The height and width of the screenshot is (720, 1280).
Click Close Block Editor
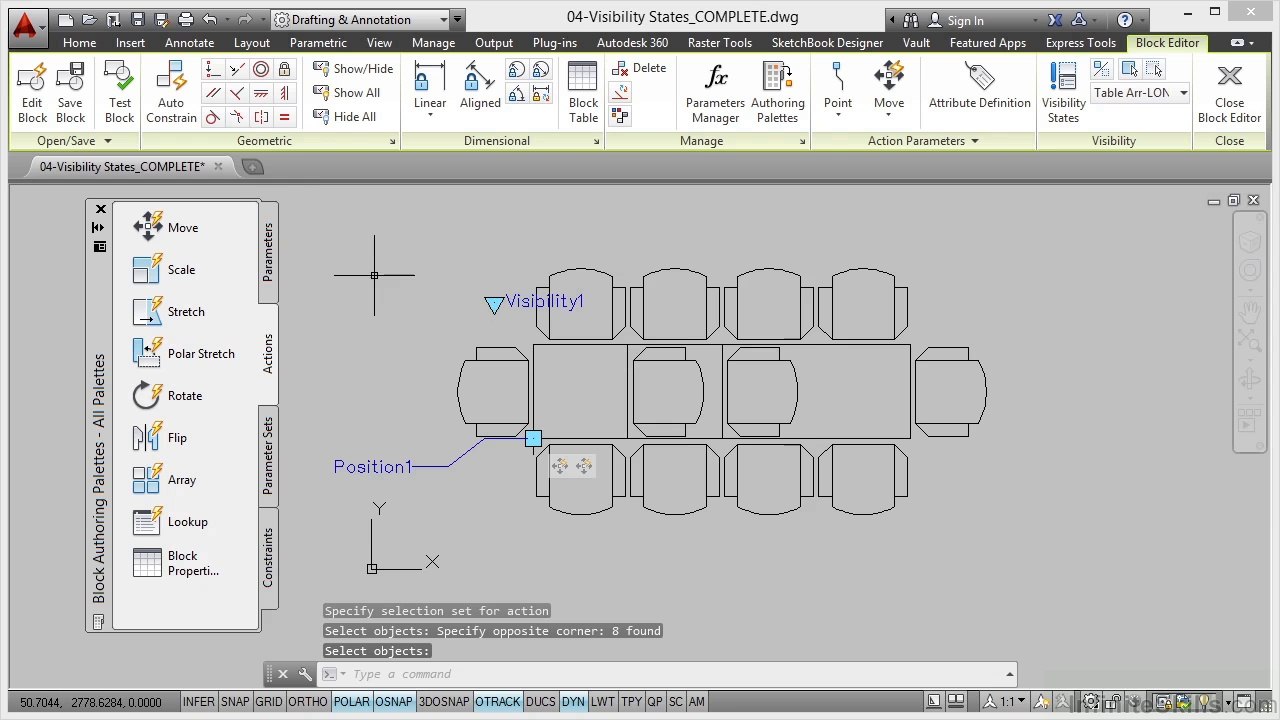coord(1229,92)
